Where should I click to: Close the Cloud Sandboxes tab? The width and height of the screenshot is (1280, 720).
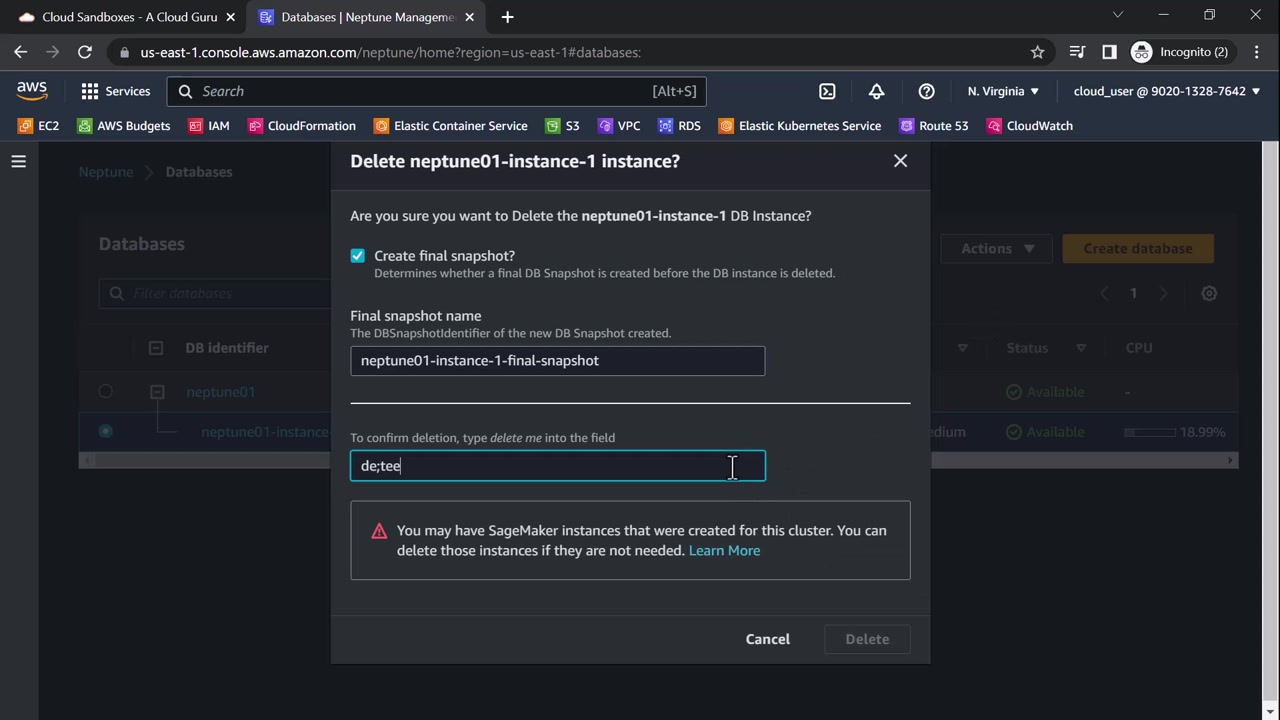[x=231, y=17]
